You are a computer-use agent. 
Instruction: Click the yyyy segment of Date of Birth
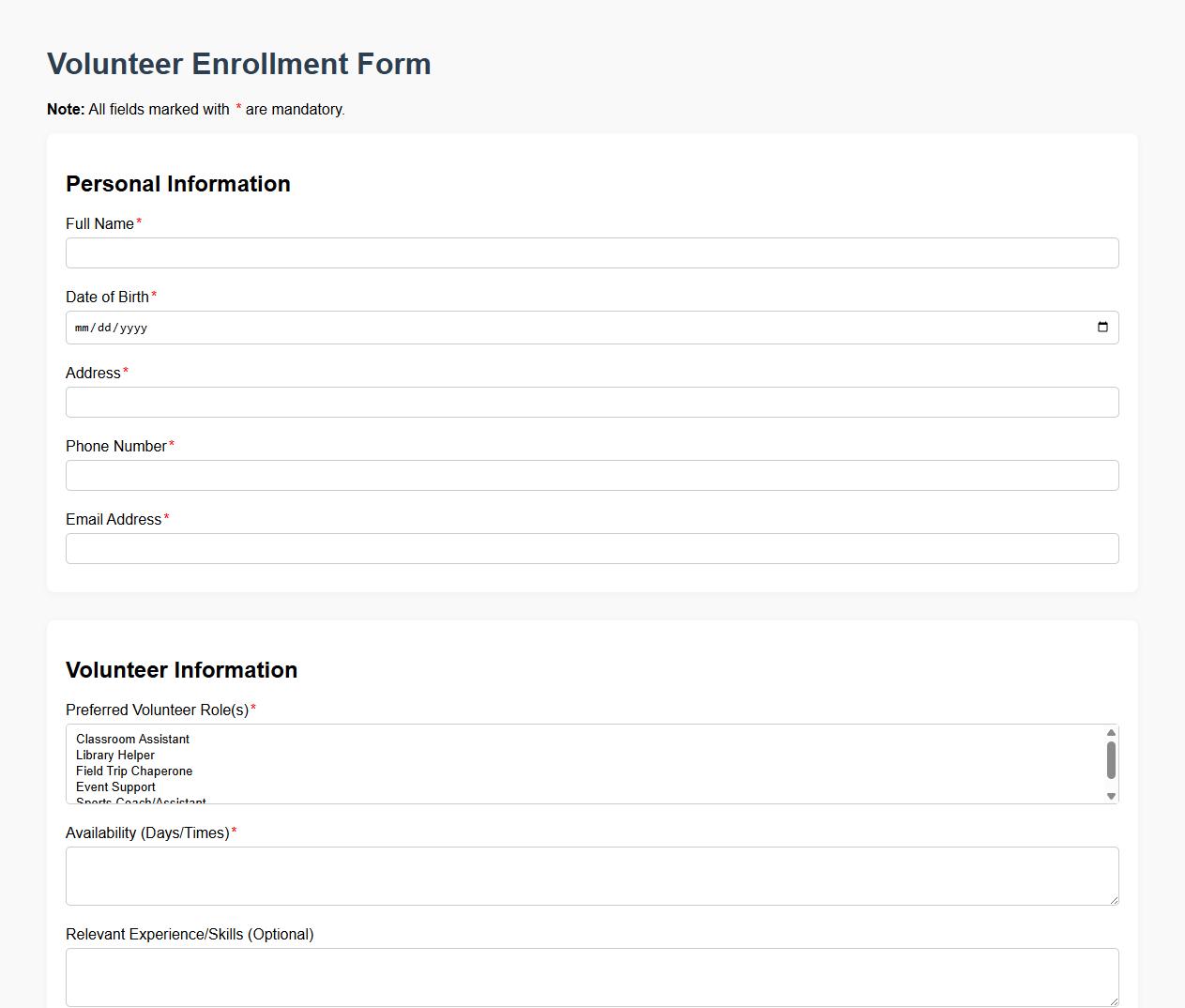[x=132, y=328]
